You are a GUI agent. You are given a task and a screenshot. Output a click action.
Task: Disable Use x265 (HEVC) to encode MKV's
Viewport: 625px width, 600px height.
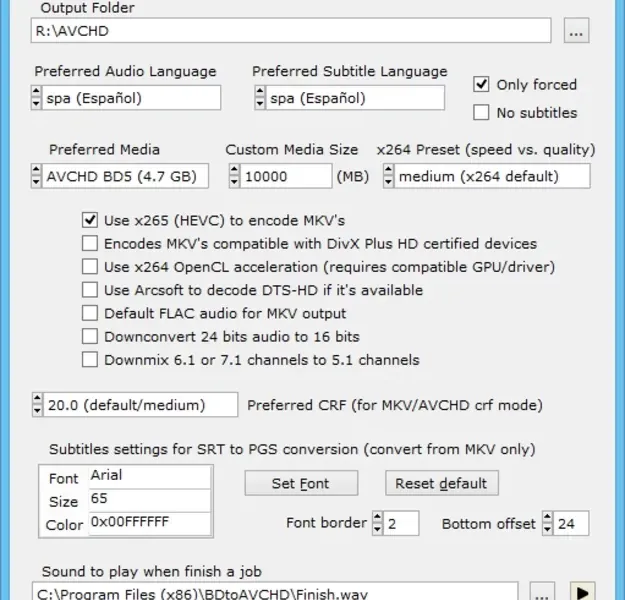click(90, 220)
